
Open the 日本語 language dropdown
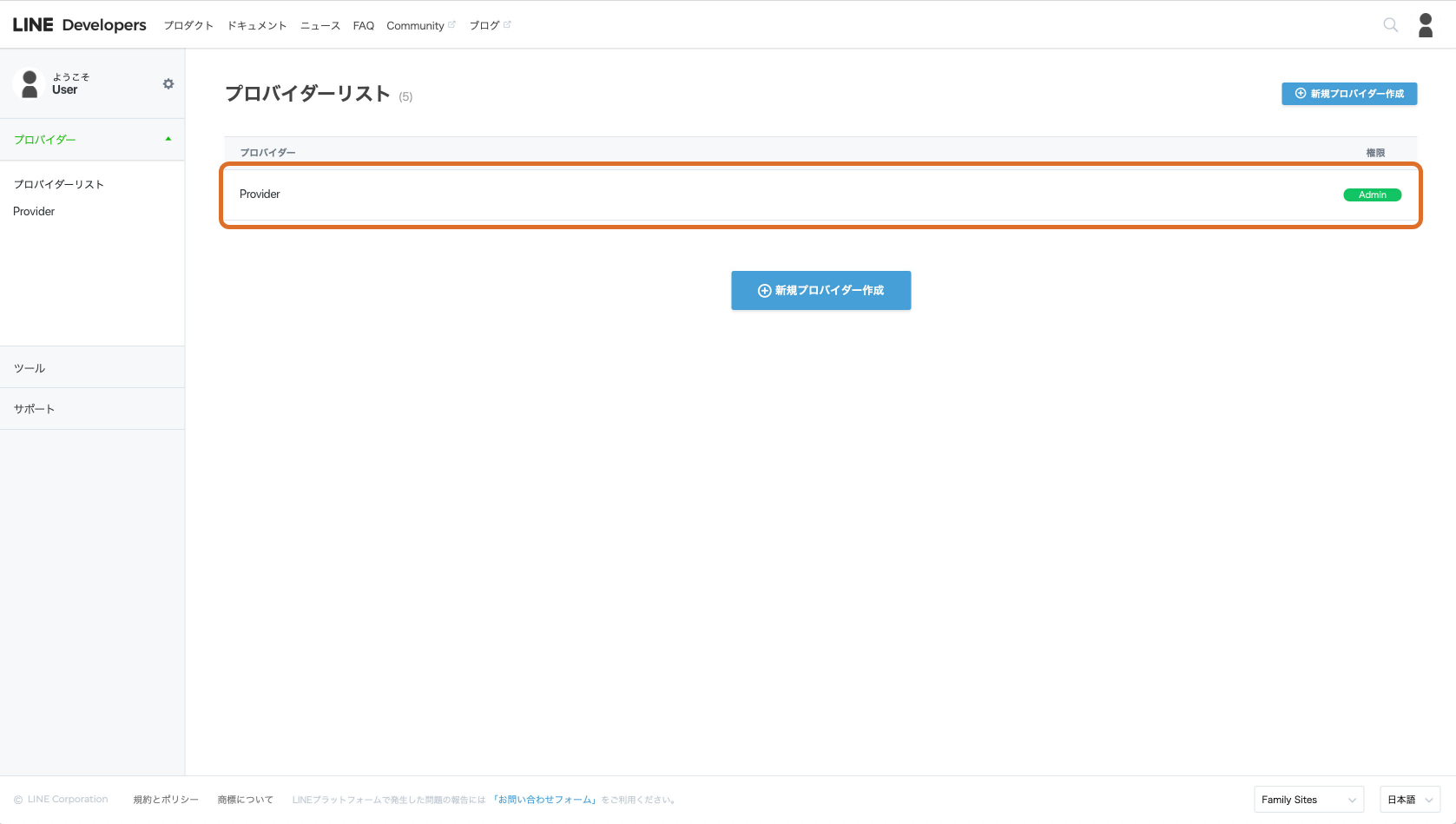pos(1409,800)
